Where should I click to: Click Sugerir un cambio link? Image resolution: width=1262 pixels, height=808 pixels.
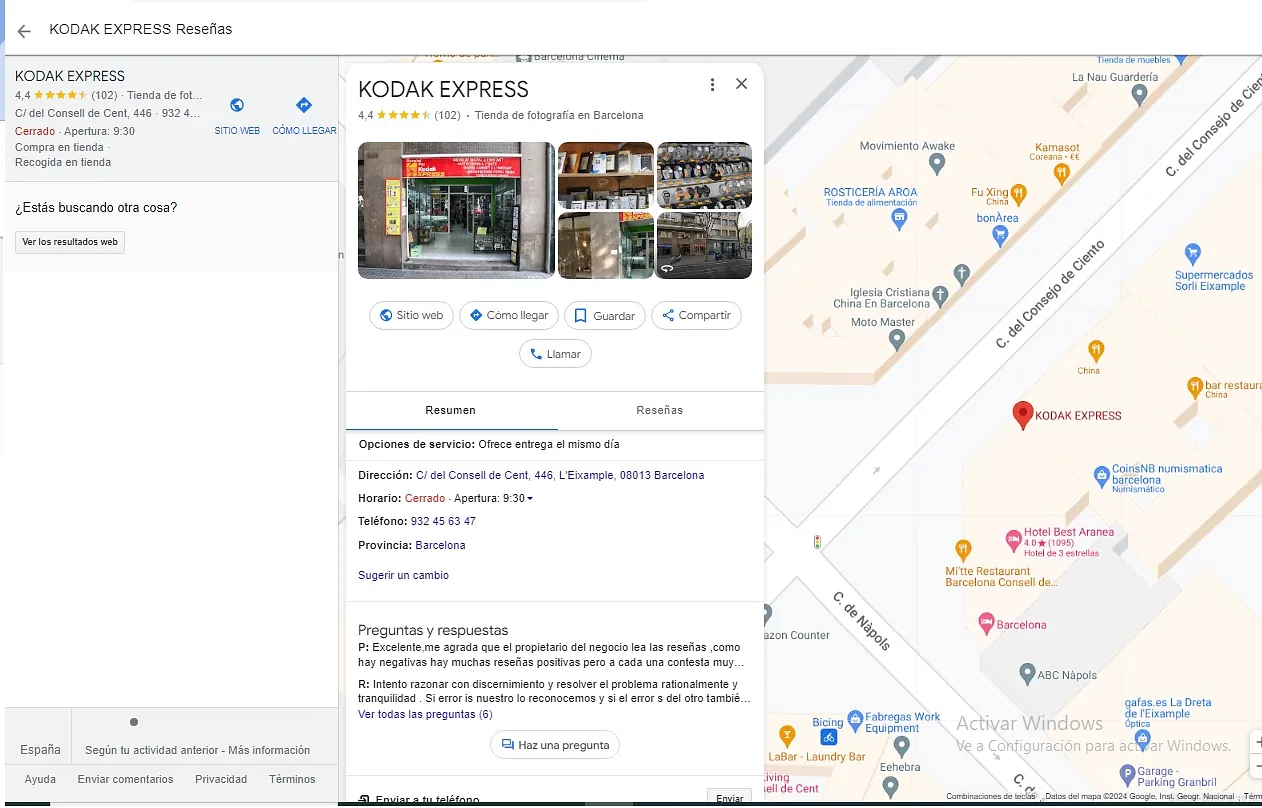(x=403, y=575)
